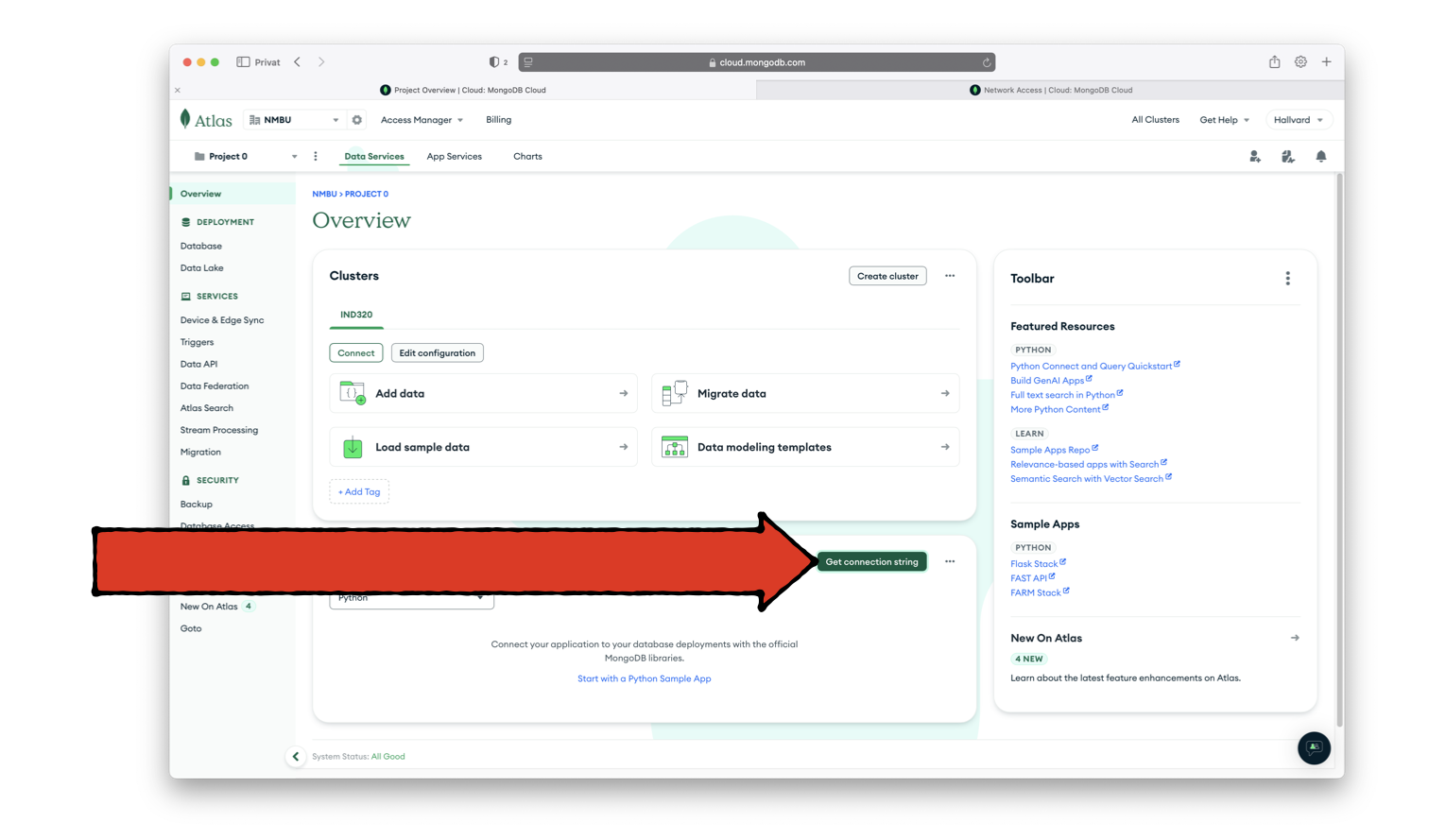Click the Atlas leaf logo

point(185,119)
